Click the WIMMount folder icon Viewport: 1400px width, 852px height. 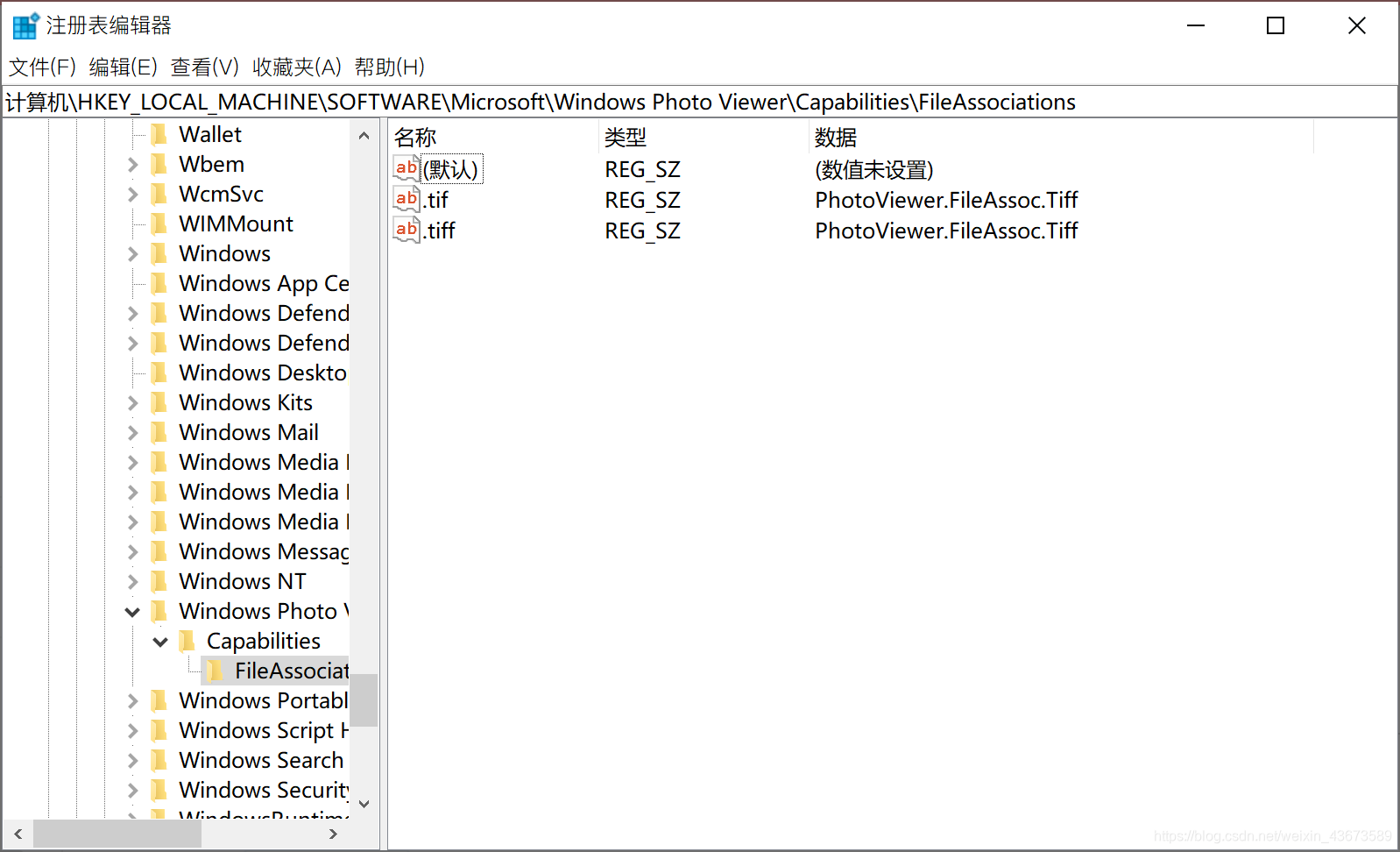(x=159, y=224)
